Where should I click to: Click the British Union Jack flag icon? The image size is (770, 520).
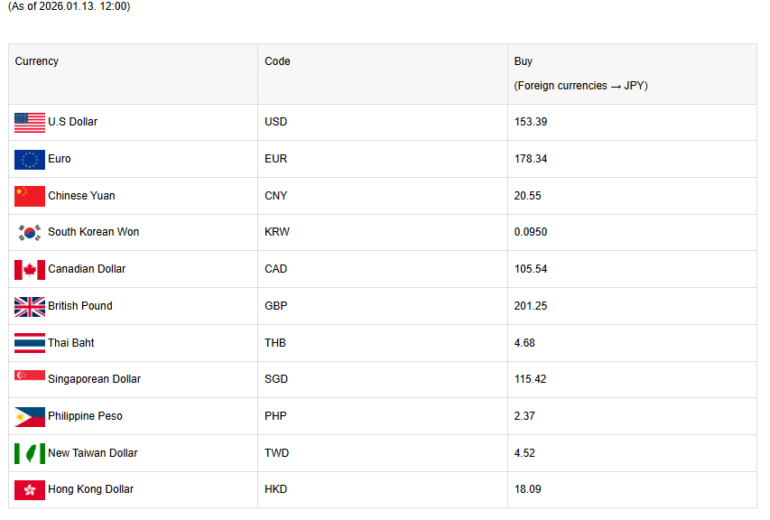tap(30, 306)
